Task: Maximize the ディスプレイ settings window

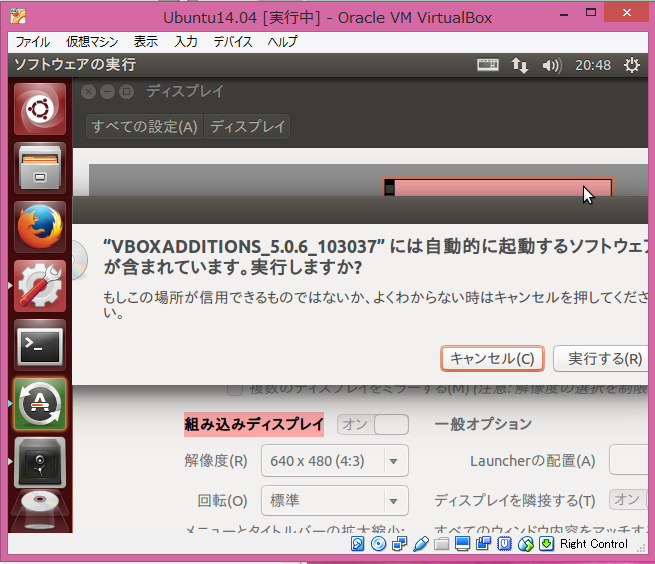Action: click(126, 91)
